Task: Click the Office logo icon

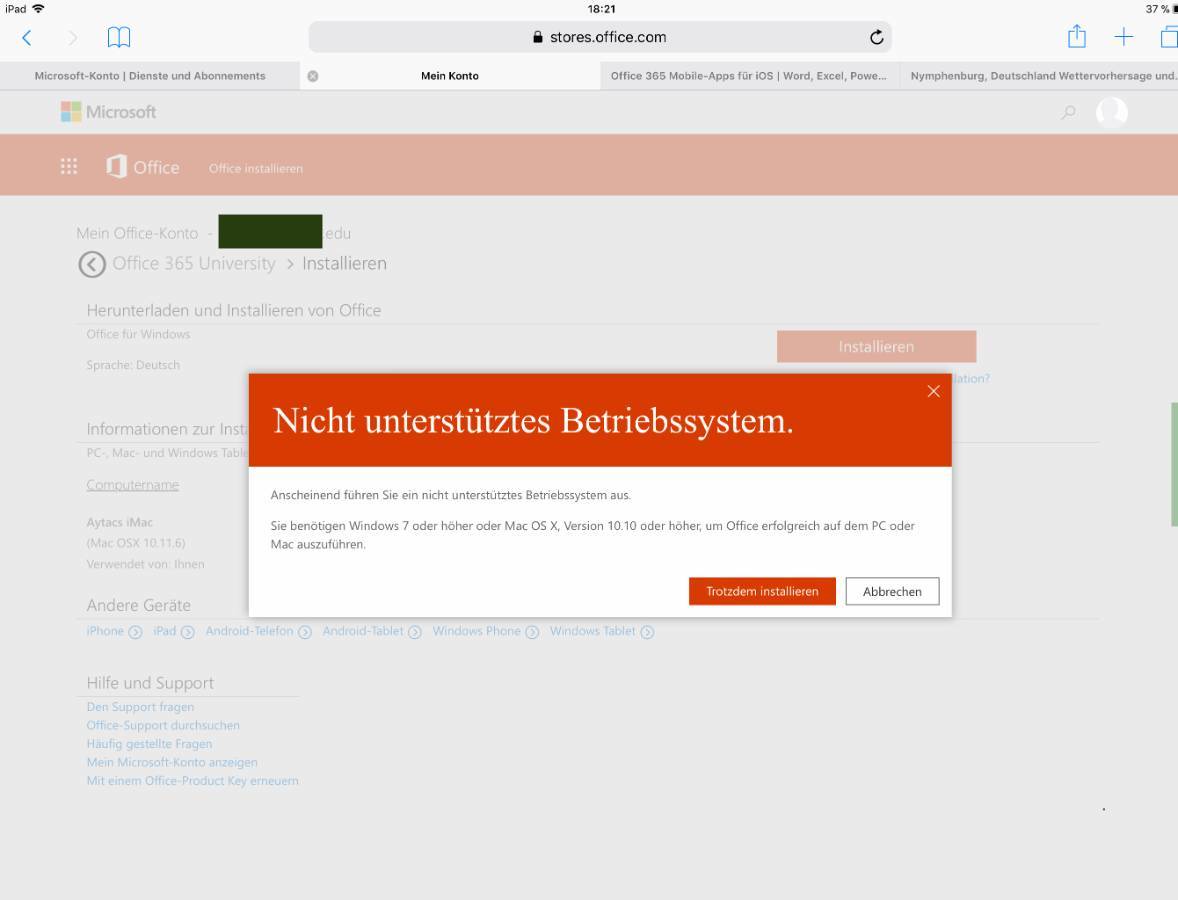Action: 116,166
